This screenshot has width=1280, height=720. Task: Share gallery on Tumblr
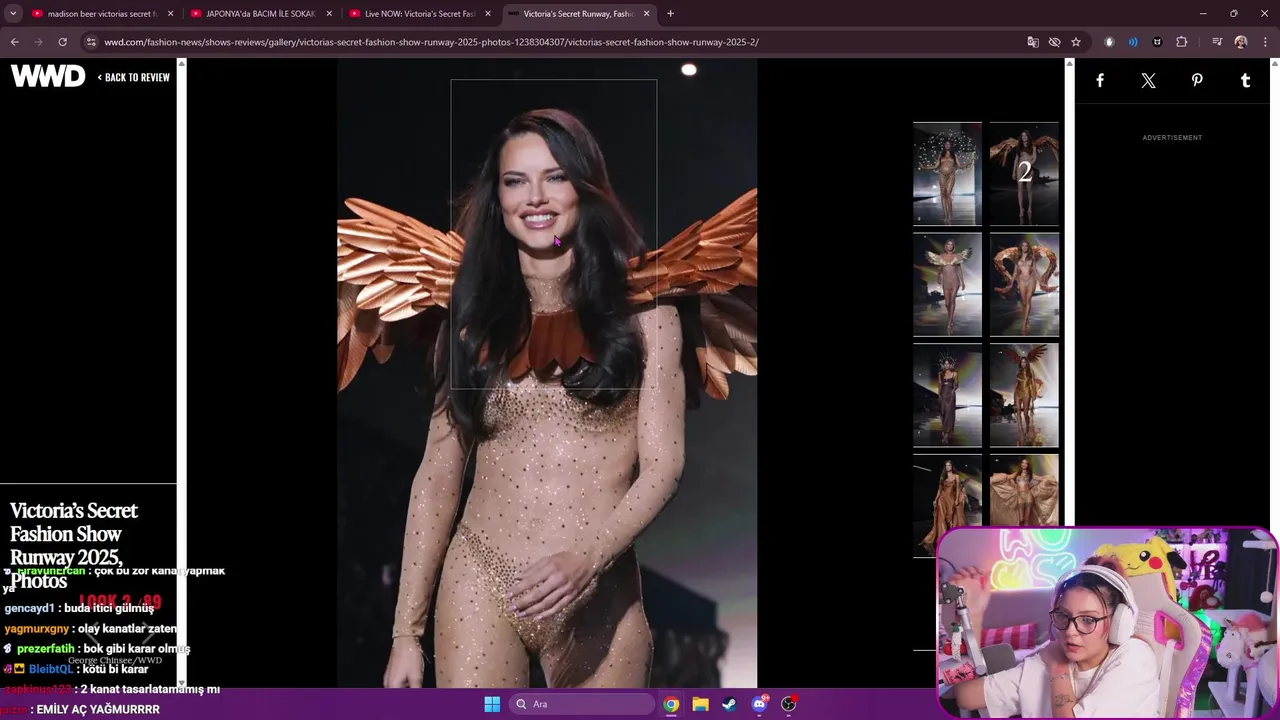coord(1245,81)
